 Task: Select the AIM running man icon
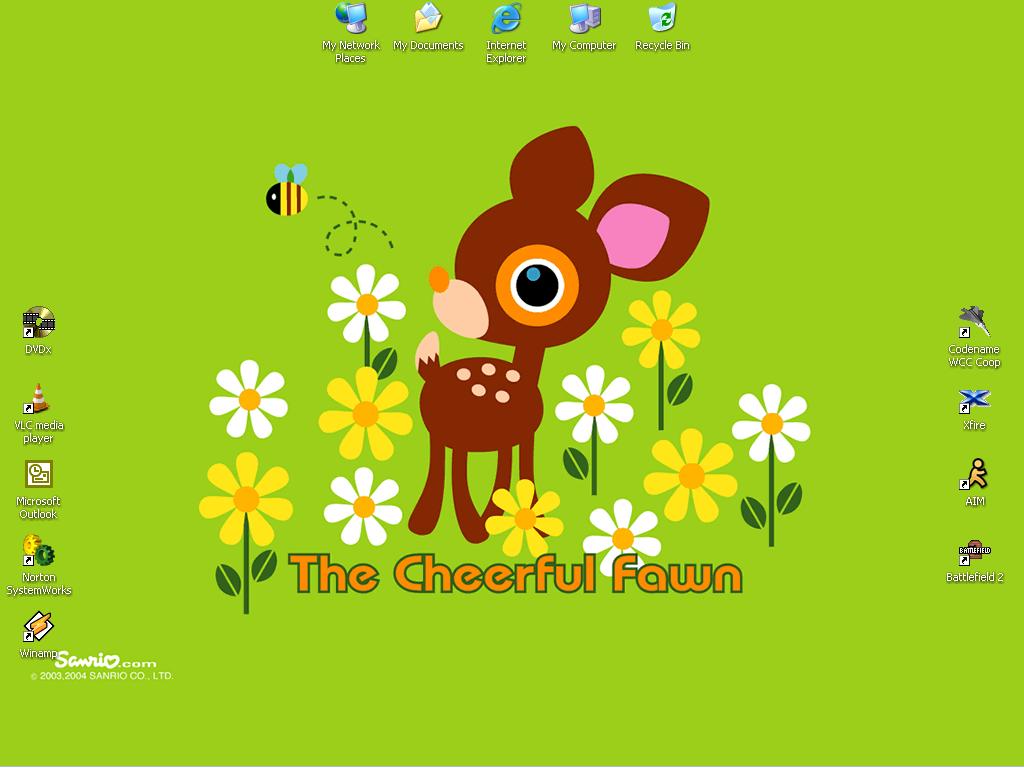click(974, 474)
